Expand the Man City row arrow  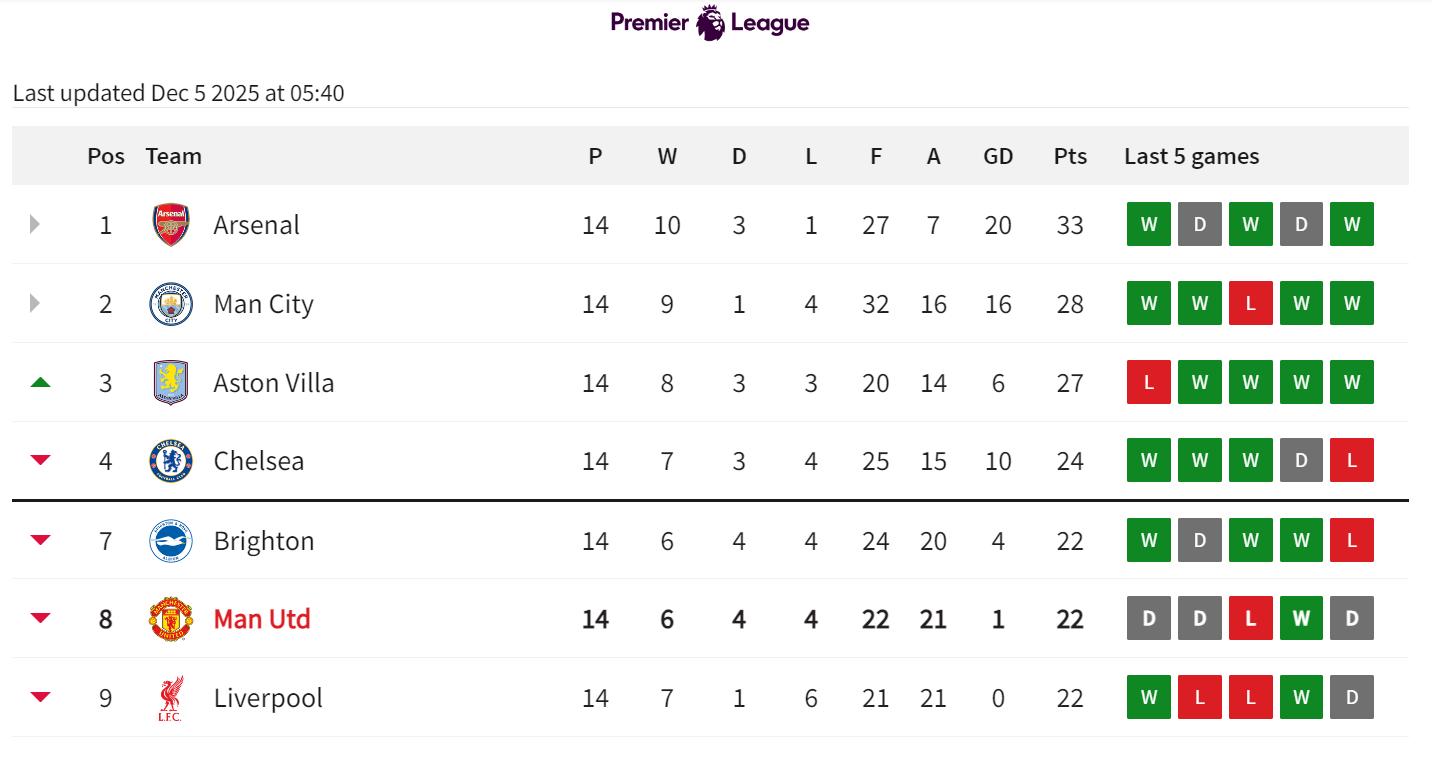(x=35, y=303)
